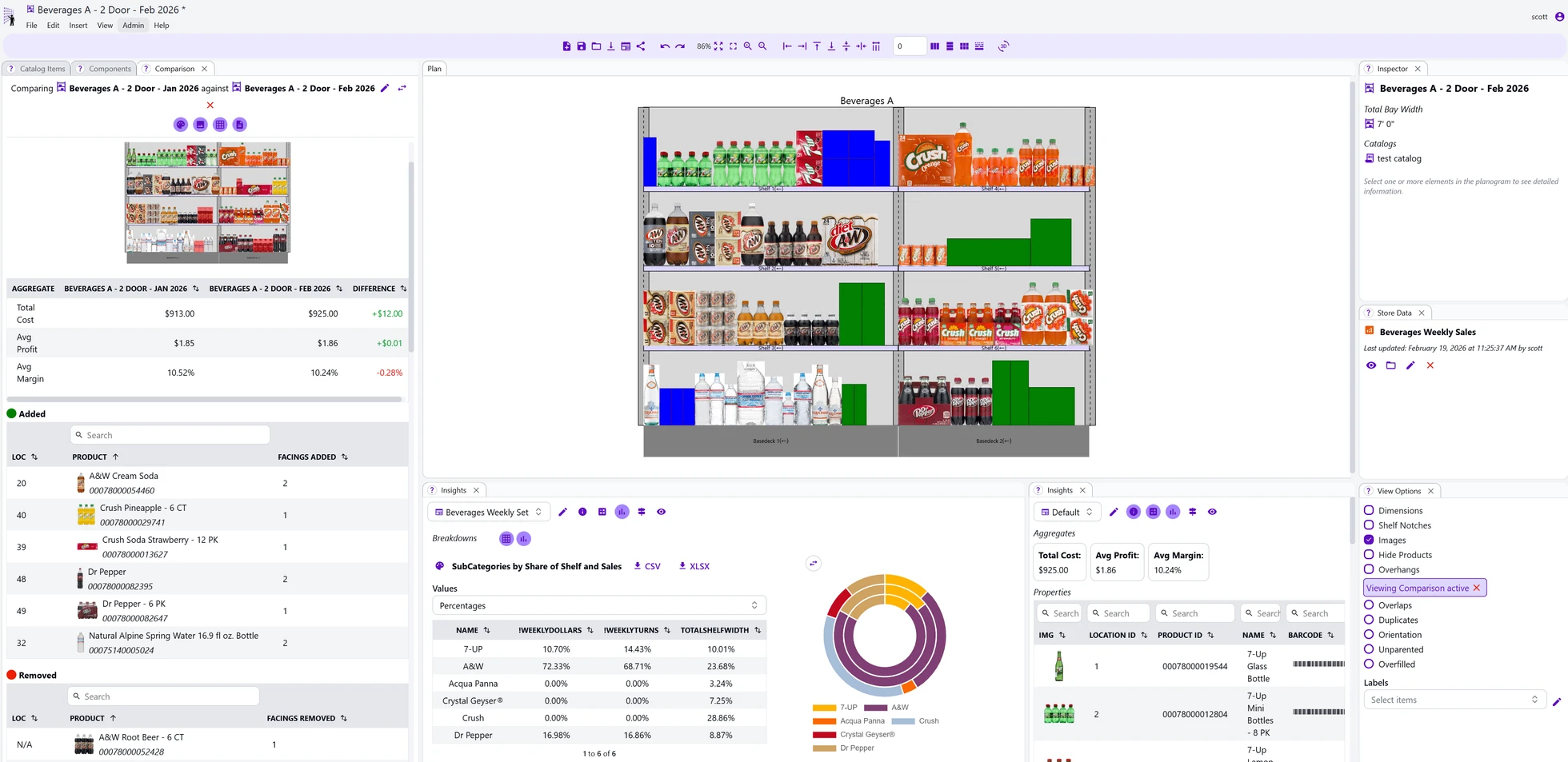Image resolution: width=1568 pixels, height=762 pixels.
Task: Toggle the 3D view icon
Action: [x=1003, y=46]
